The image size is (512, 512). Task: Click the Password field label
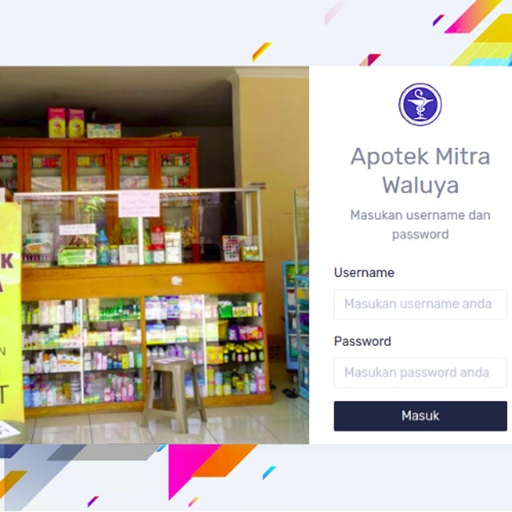(x=363, y=341)
